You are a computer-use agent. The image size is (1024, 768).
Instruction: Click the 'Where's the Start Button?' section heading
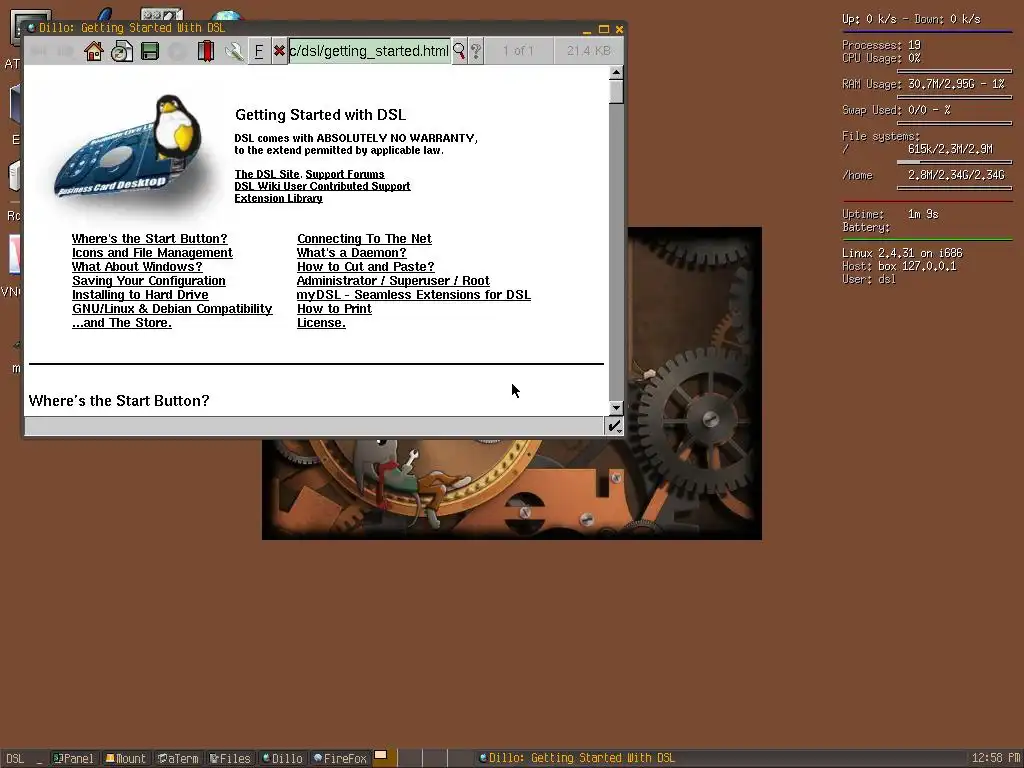point(119,400)
